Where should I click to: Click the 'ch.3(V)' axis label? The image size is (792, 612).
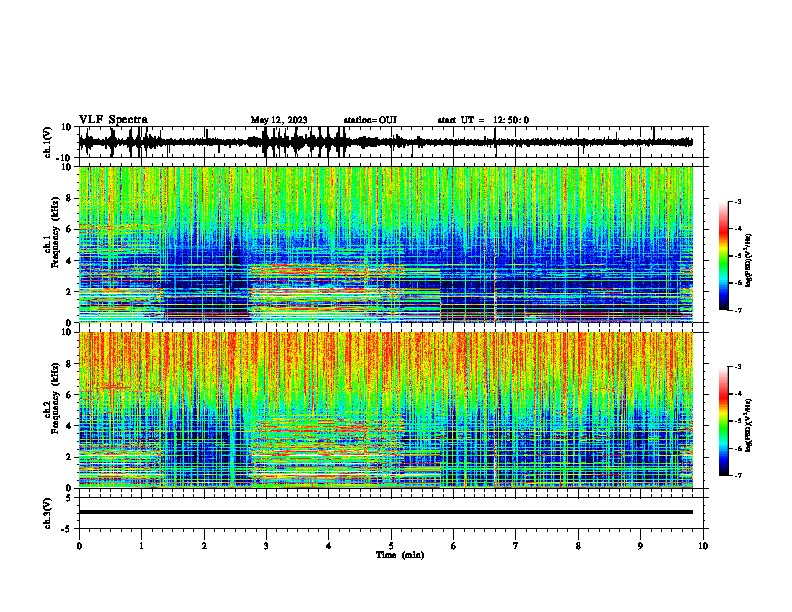(x=48, y=513)
